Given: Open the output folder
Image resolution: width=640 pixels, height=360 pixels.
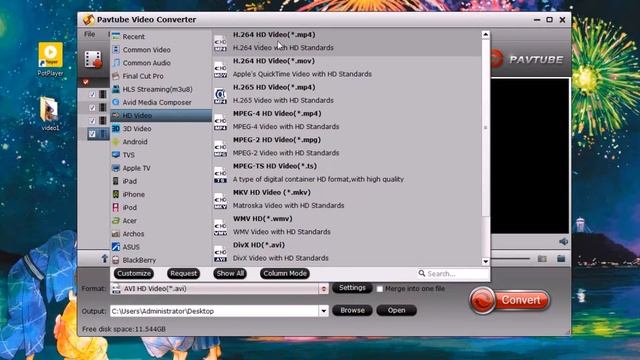Looking at the screenshot, I should pos(396,311).
